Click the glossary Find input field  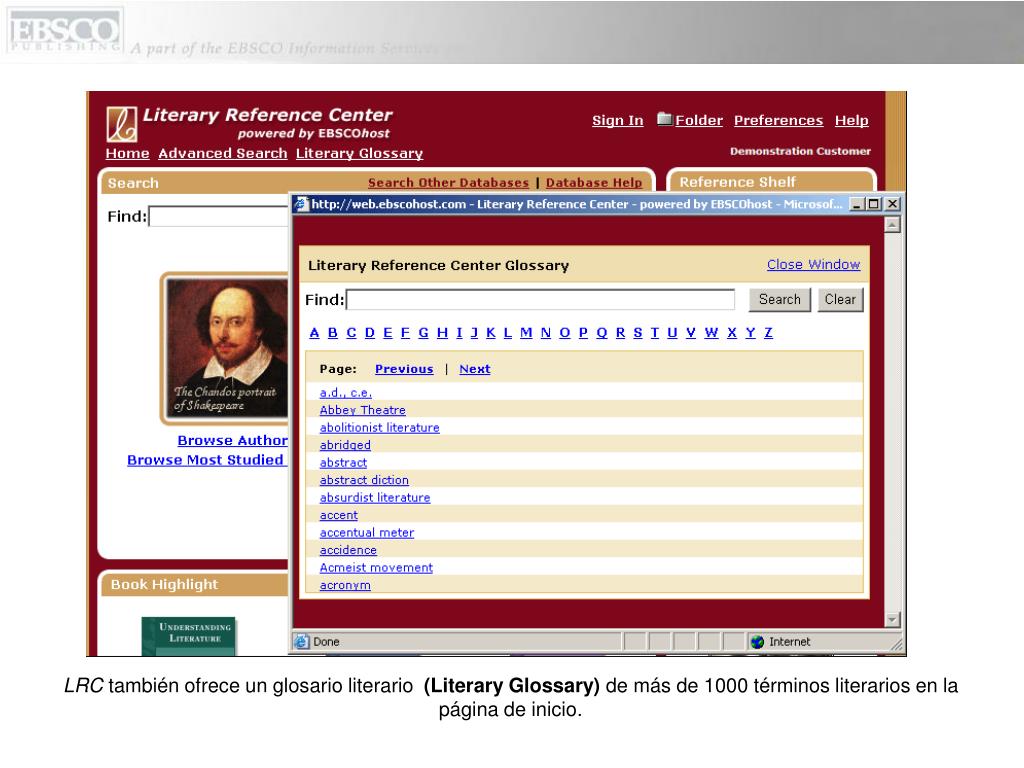pos(540,300)
